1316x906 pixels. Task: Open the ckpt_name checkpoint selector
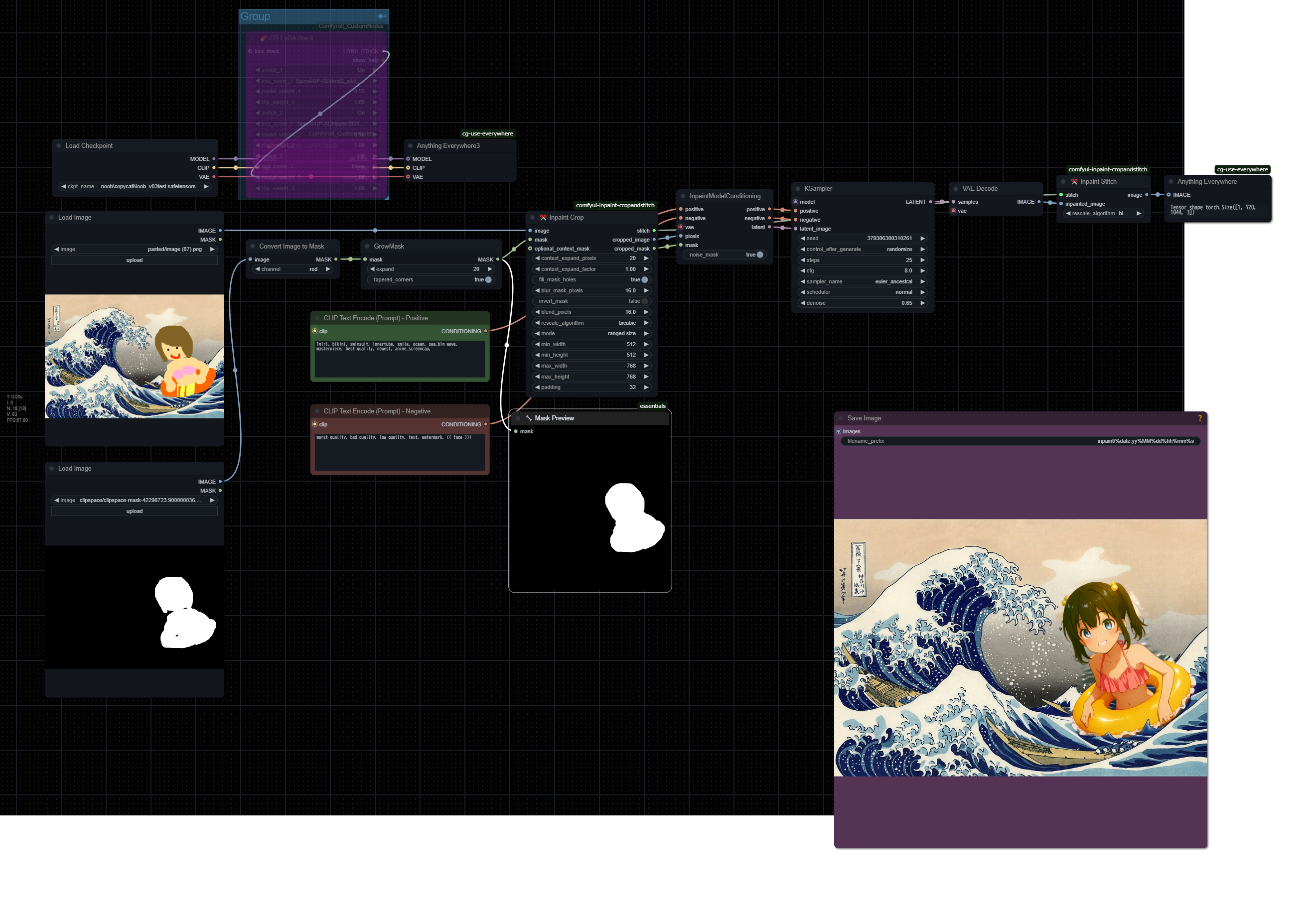135,186
